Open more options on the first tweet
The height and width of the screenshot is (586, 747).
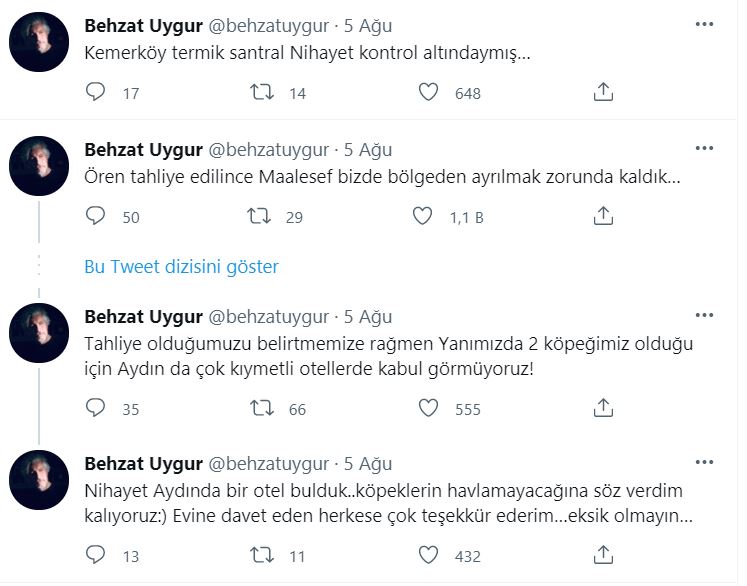(706, 23)
